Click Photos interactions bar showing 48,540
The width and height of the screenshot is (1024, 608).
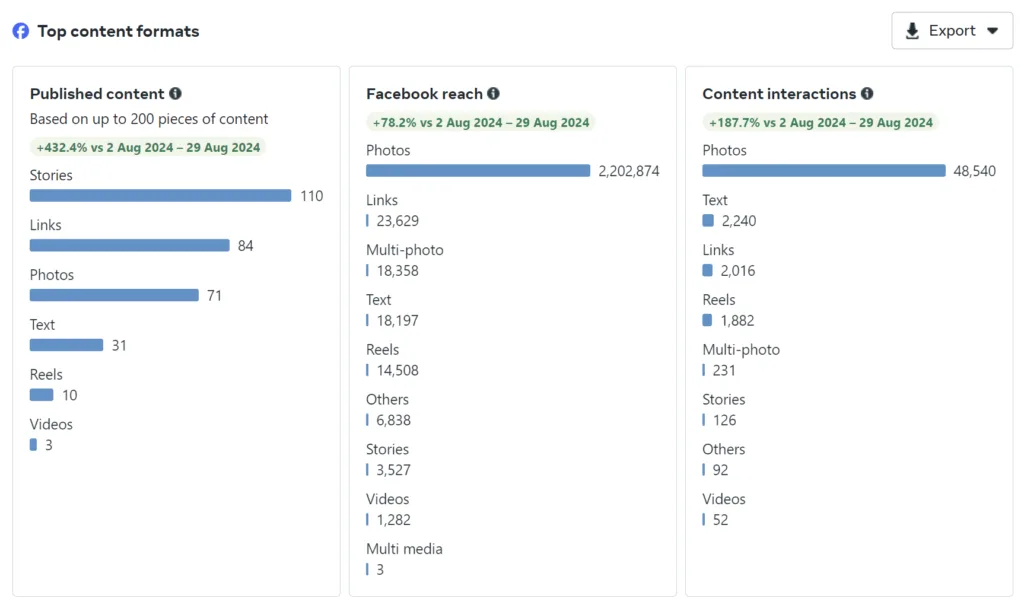(x=823, y=171)
